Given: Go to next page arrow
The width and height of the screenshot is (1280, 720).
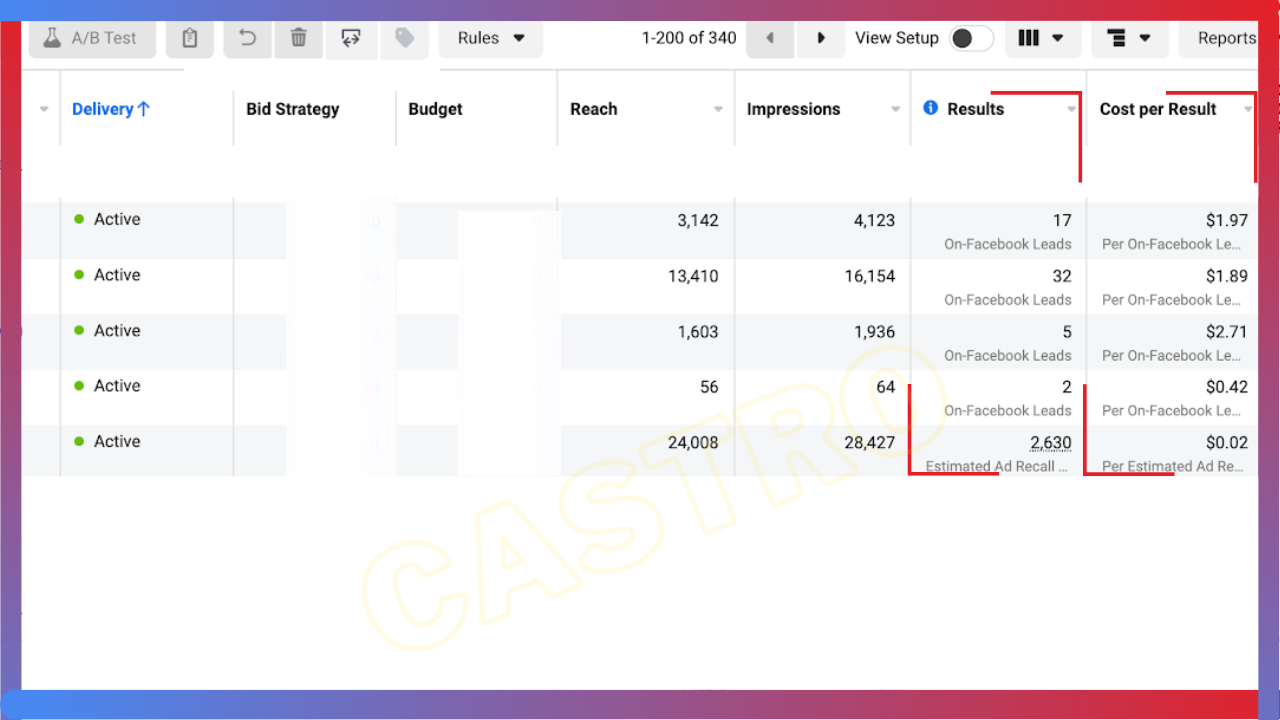Looking at the screenshot, I should 821,38.
